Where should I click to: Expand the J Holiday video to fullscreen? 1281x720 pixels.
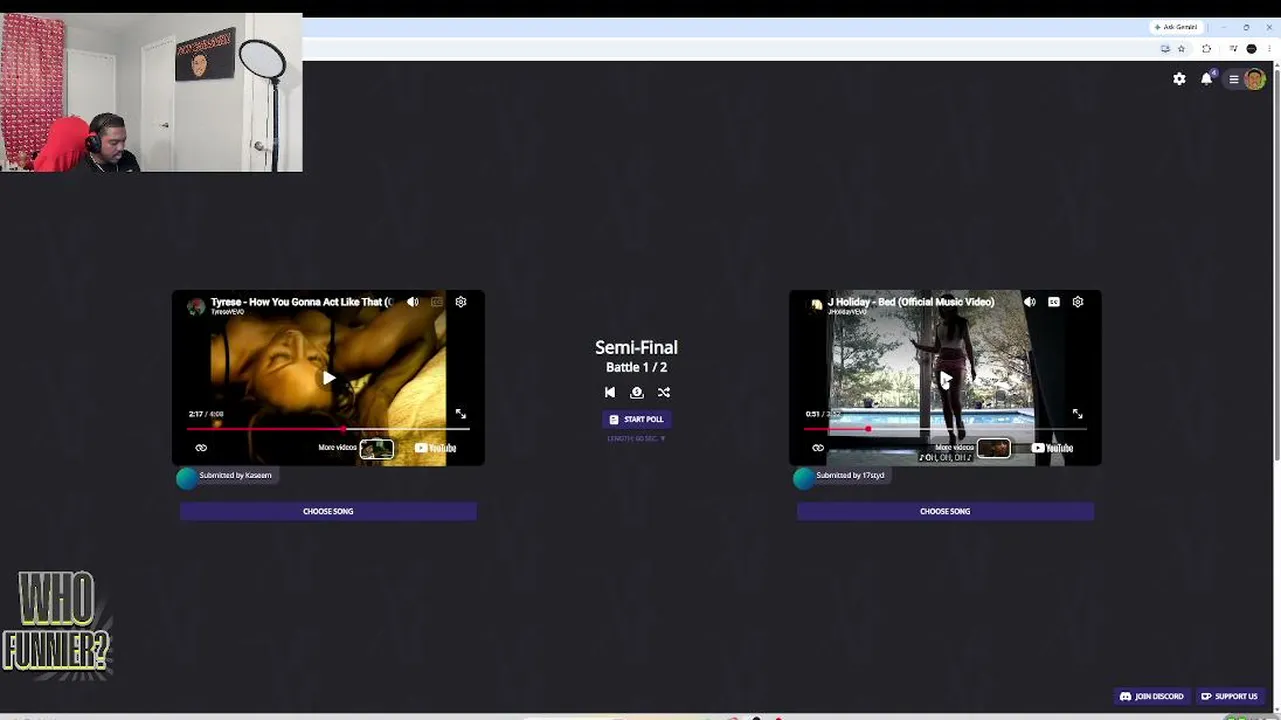tap(1078, 414)
